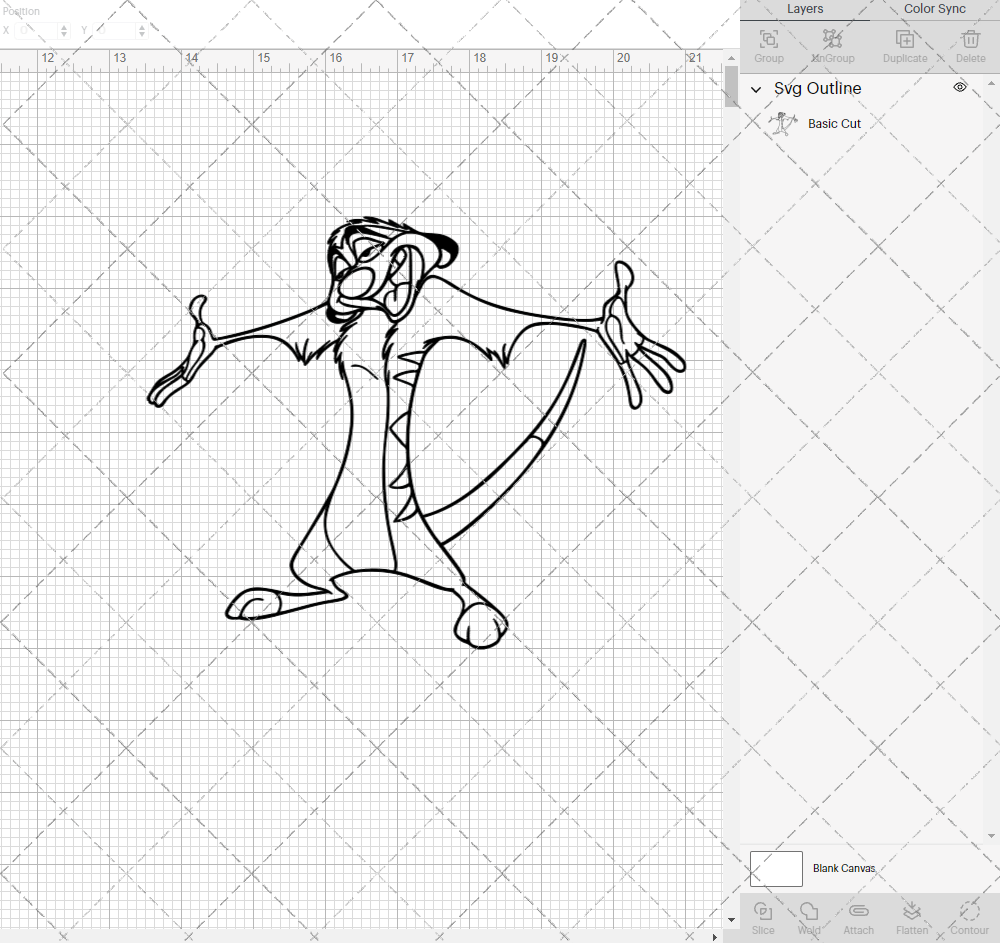Increase the Y position value
Viewport: 1000px width, 943px height.
pyautogui.click(x=140, y=26)
